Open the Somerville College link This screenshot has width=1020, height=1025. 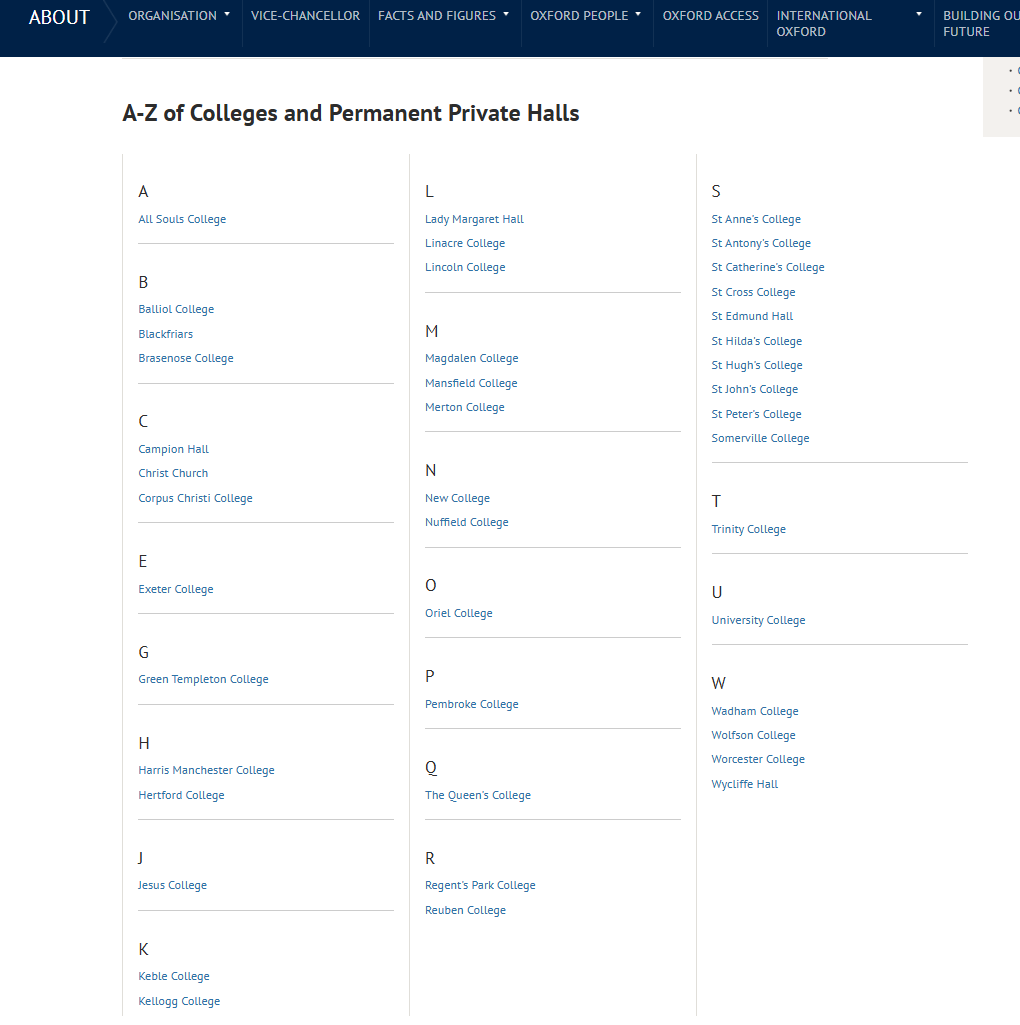pyautogui.click(x=760, y=439)
